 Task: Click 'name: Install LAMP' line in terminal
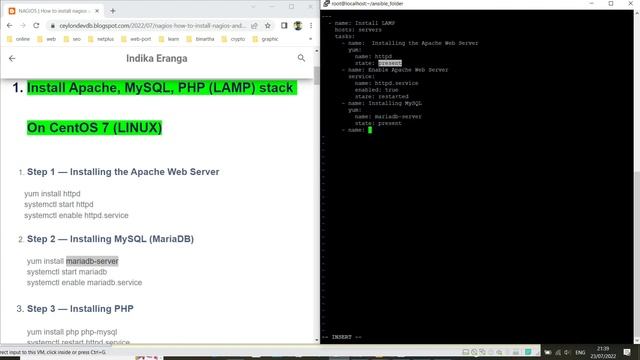364,23
